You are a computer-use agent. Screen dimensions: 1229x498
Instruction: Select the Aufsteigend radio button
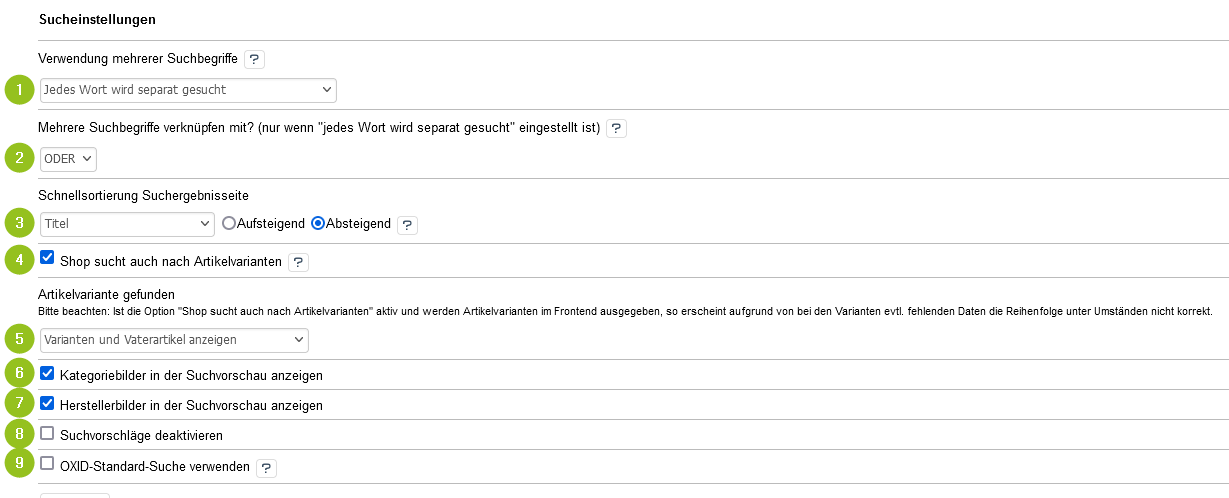pyautogui.click(x=229, y=223)
